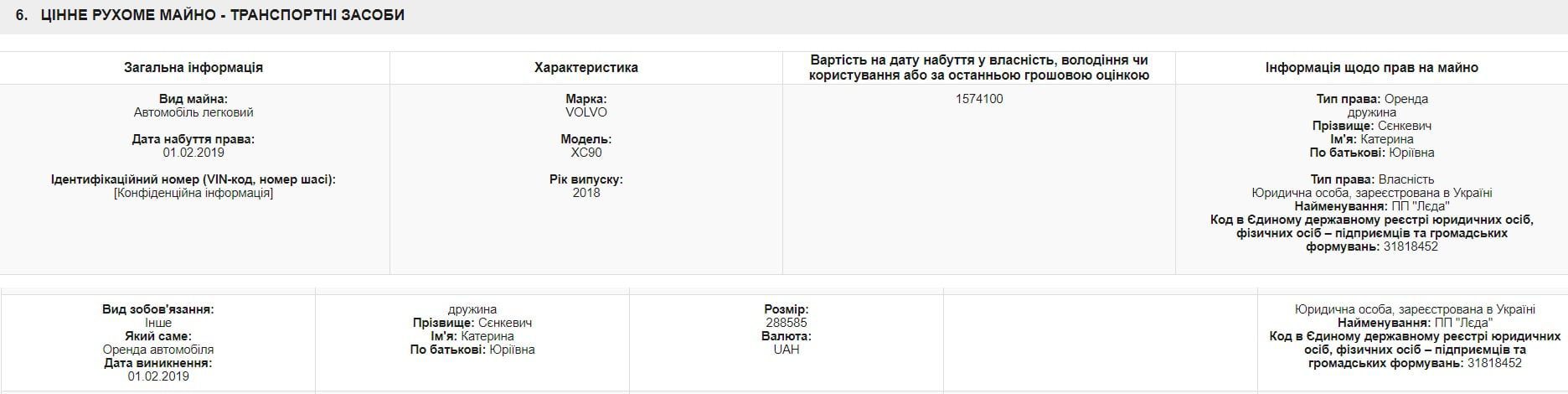Image resolution: width=1568 pixels, height=394 pixels.
Task: Click the 'Вартість на дату набуття' column header
Action: 979,67
